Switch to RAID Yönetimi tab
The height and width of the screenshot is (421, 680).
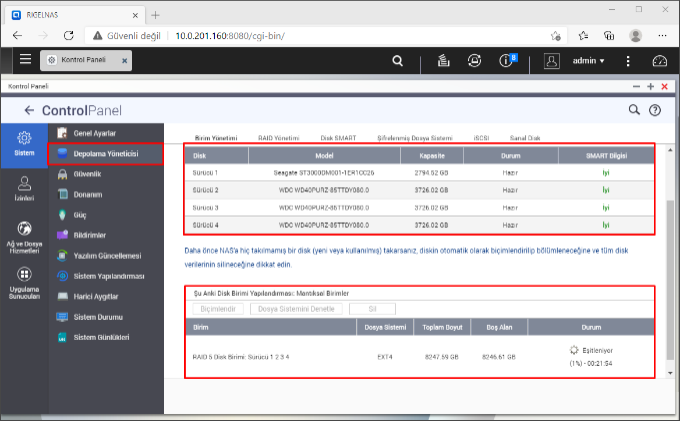pyautogui.click(x=278, y=138)
